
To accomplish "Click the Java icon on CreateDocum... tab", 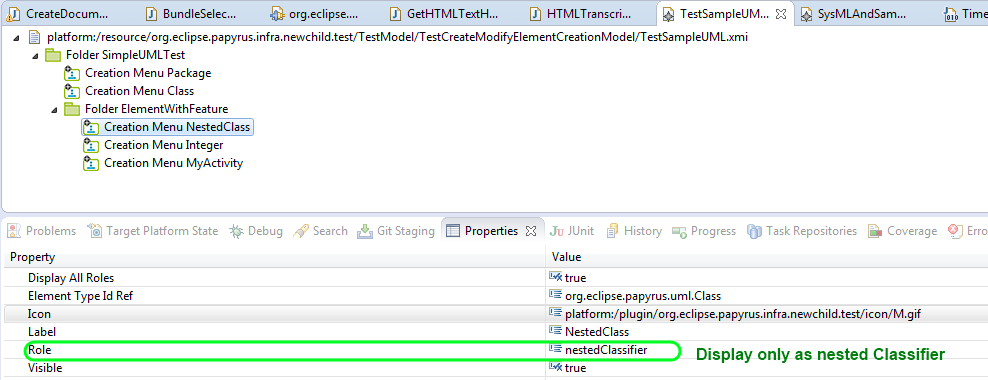I will pyautogui.click(x=13, y=14).
